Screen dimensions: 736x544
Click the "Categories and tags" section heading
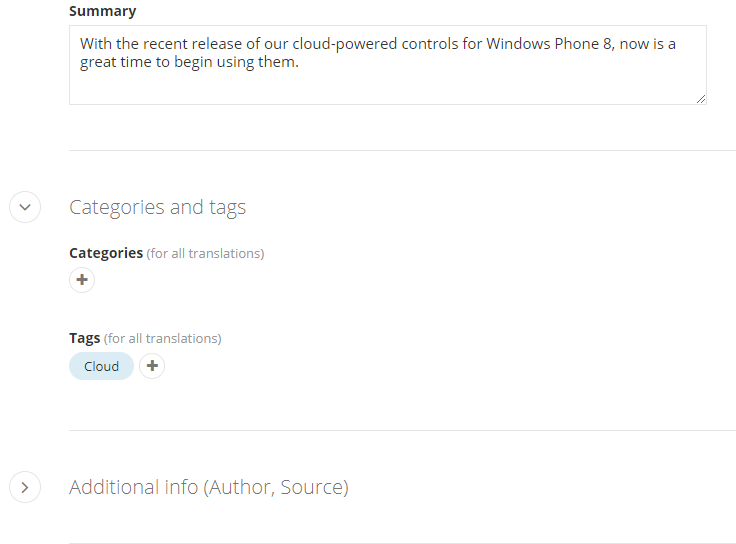pos(157,207)
